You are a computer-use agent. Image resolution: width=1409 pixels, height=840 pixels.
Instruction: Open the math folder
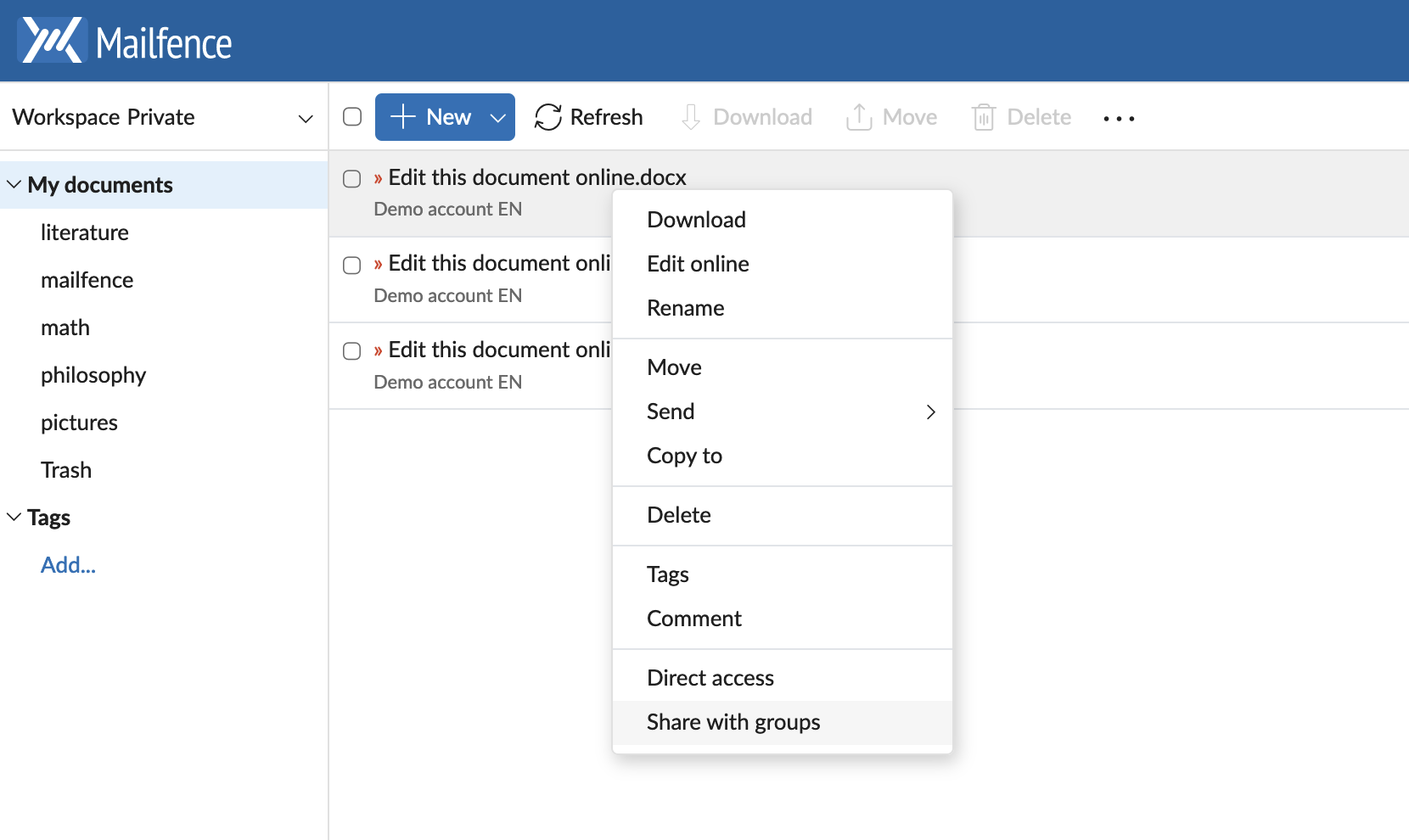point(65,328)
